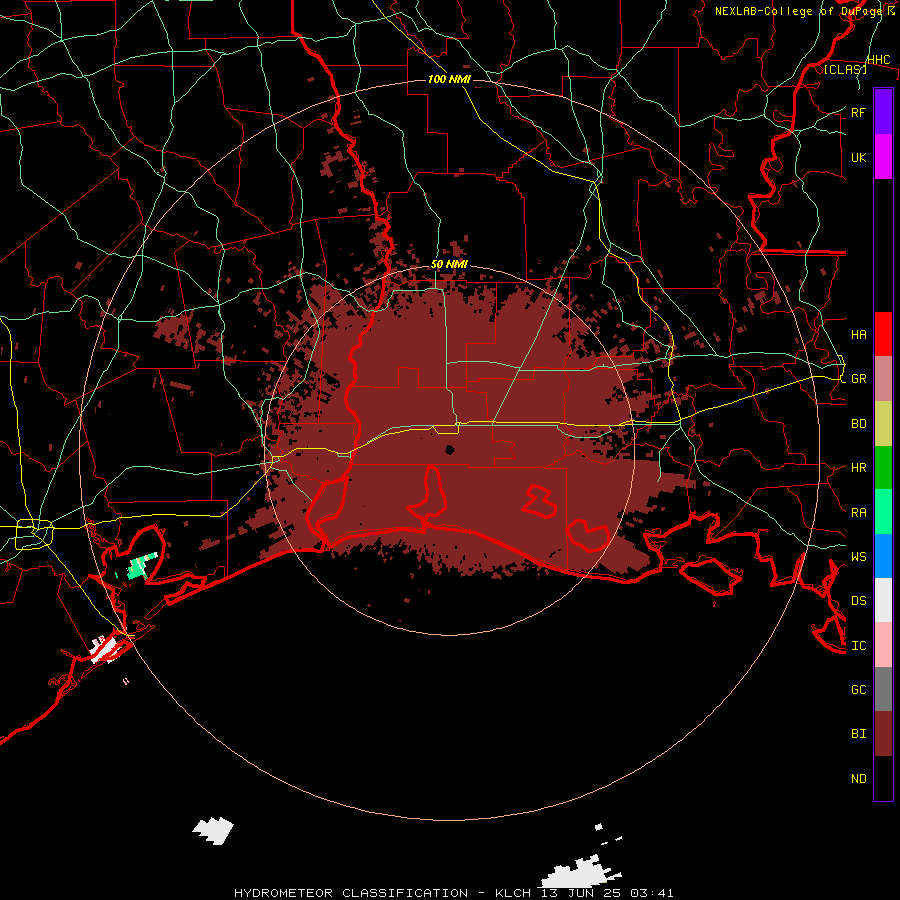Click the BI dark red legend swatch
The image size is (900, 900).
(x=883, y=734)
